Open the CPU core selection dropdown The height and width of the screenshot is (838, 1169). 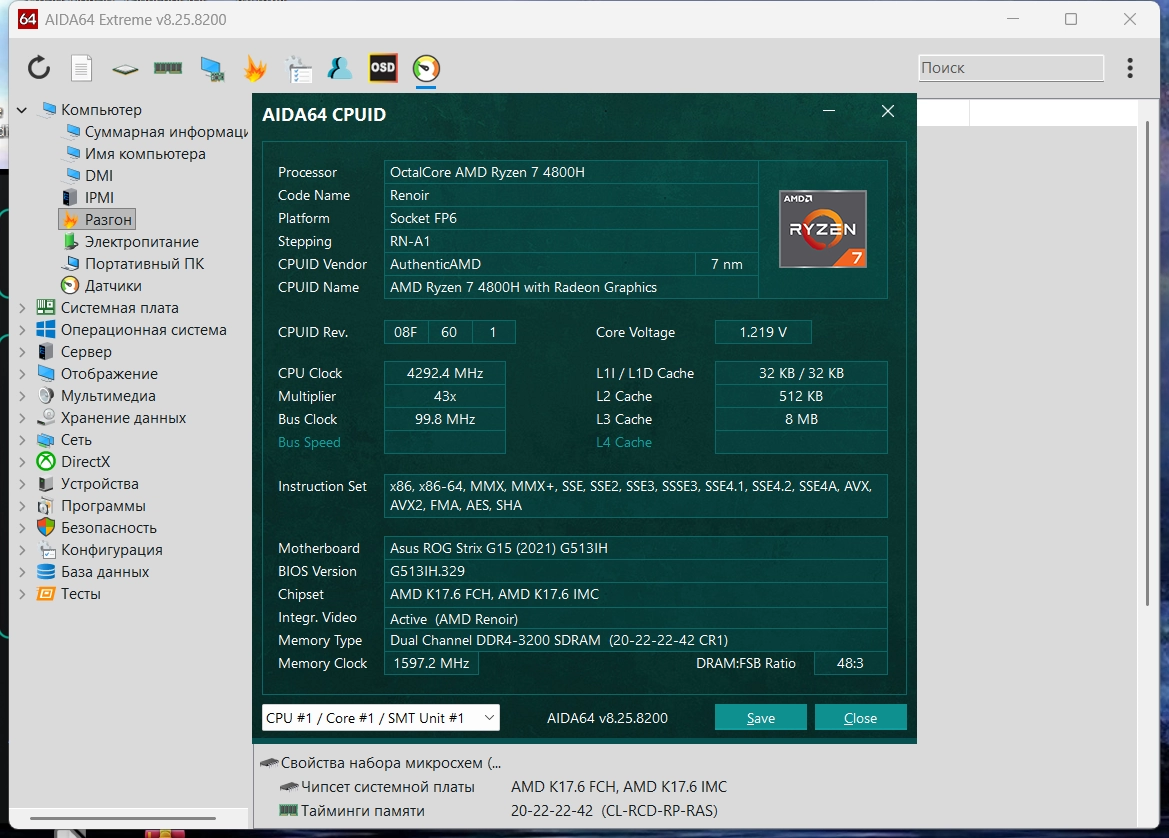pyautogui.click(x=380, y=718)
